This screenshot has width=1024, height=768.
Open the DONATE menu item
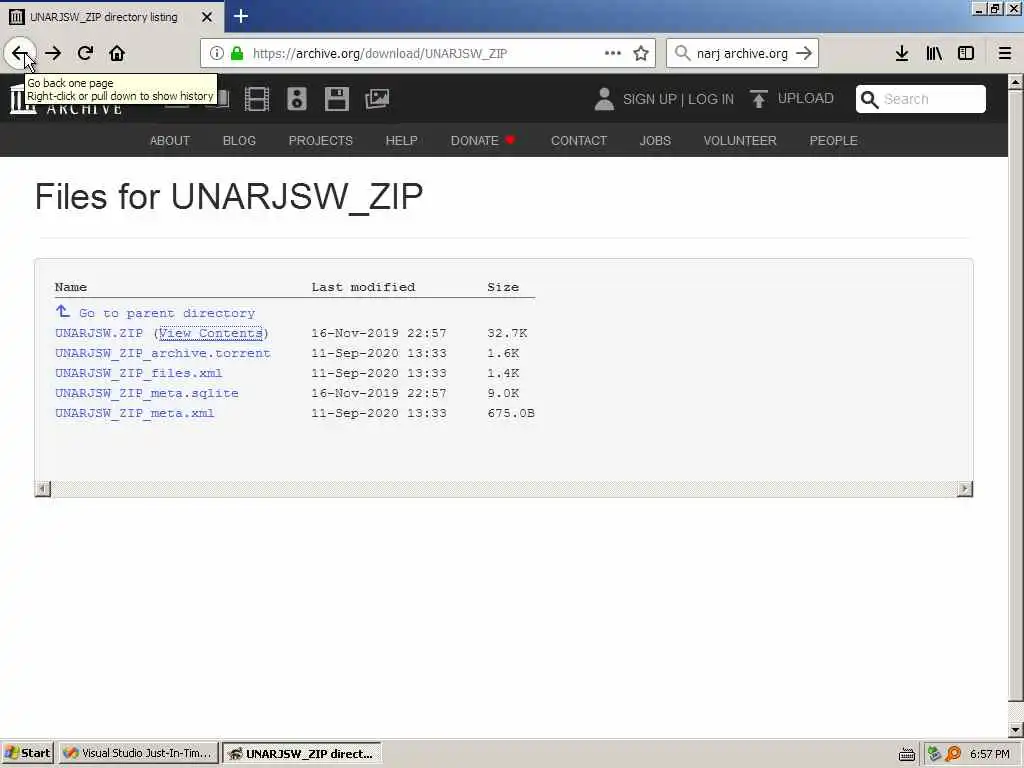[483, 140]
